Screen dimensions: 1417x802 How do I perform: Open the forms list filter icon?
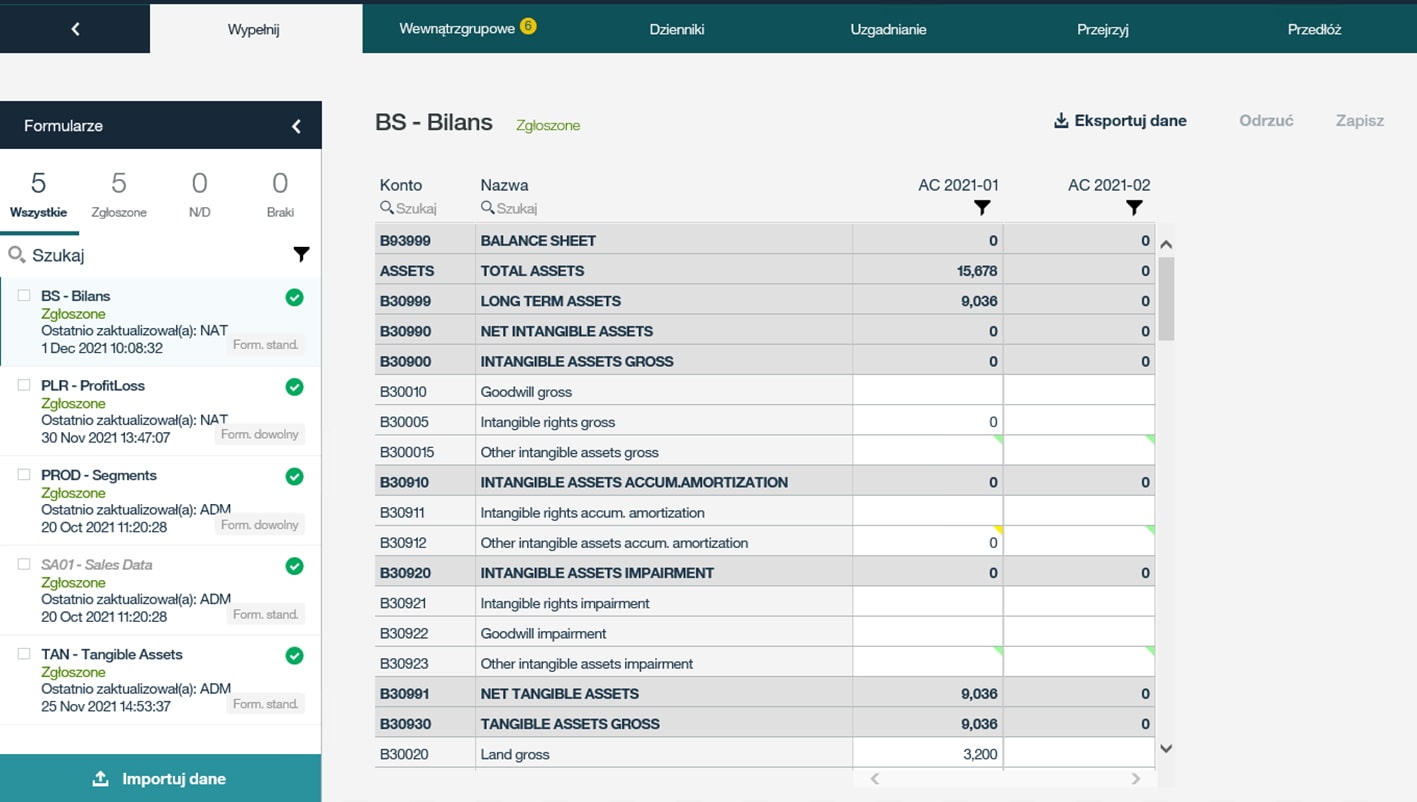(x=301, y=255)
